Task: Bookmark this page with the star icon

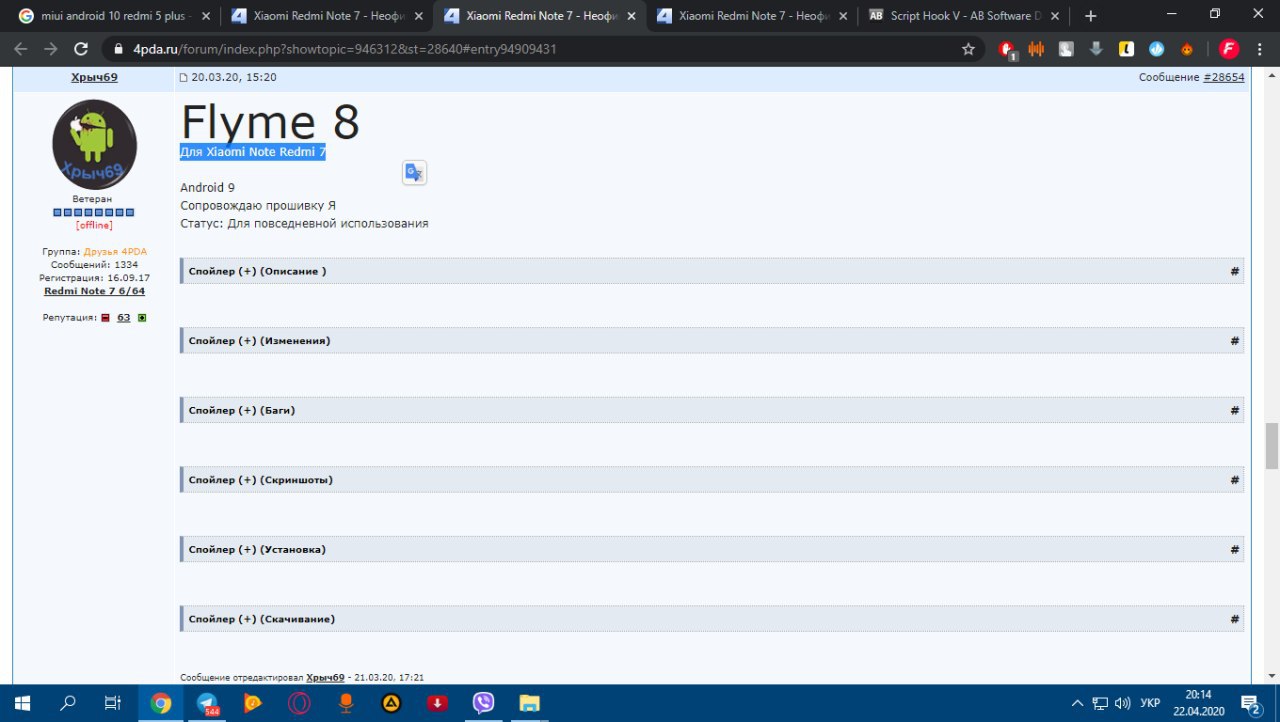Action: (968, 48)
